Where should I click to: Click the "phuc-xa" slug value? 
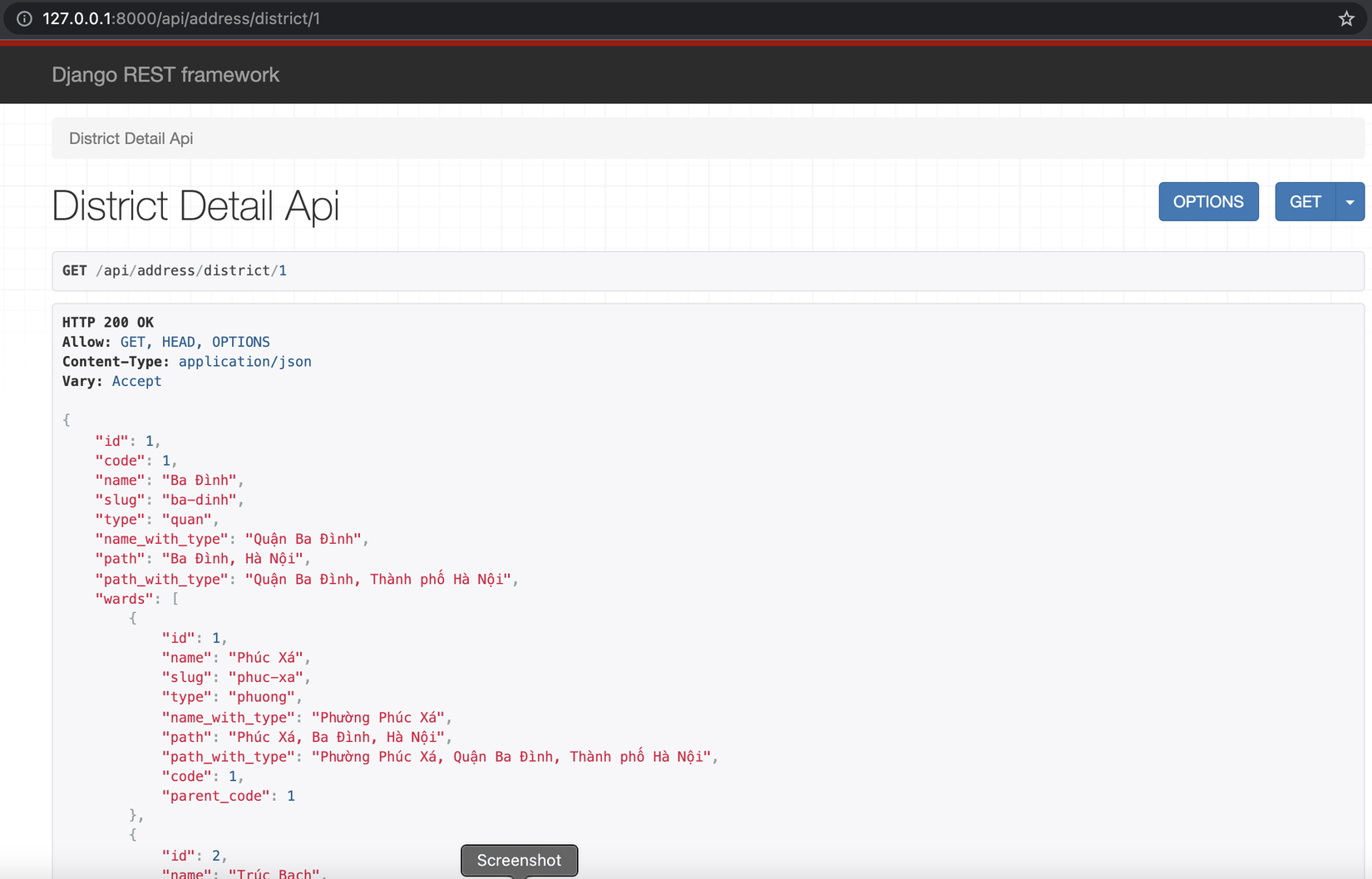click(266, 678)
